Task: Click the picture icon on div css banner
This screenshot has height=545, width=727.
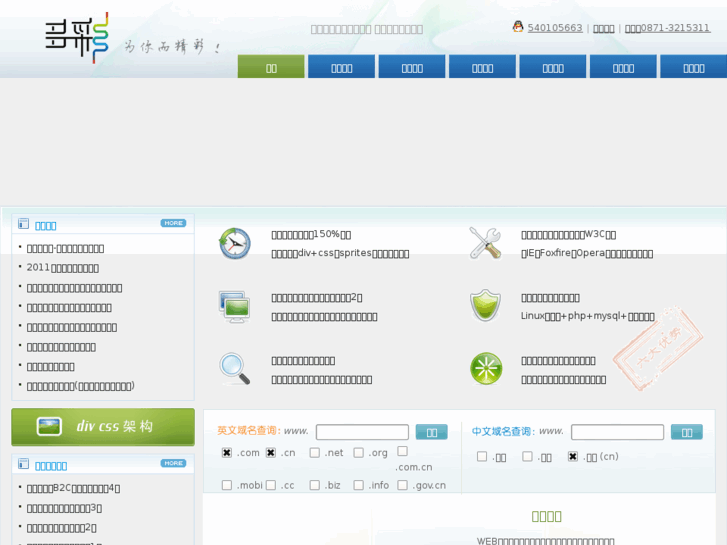Action: coord(49,426)
